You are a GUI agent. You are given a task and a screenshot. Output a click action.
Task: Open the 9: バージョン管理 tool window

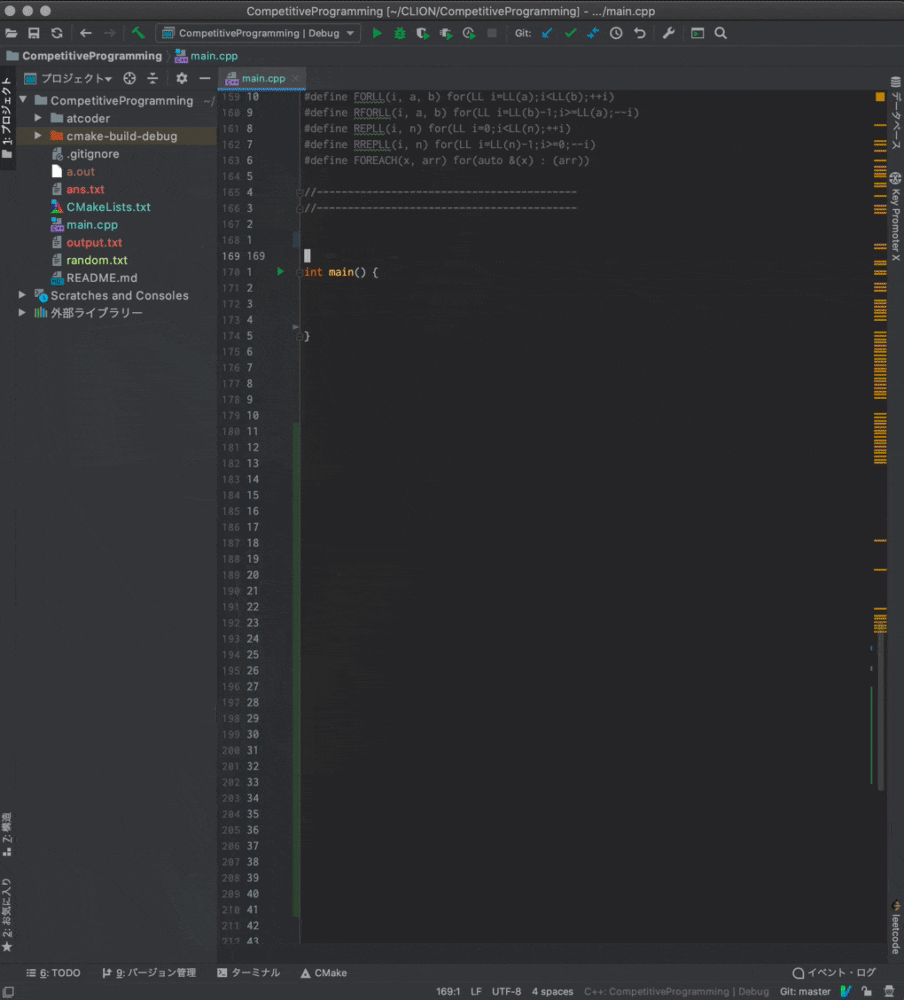(149, 973)
